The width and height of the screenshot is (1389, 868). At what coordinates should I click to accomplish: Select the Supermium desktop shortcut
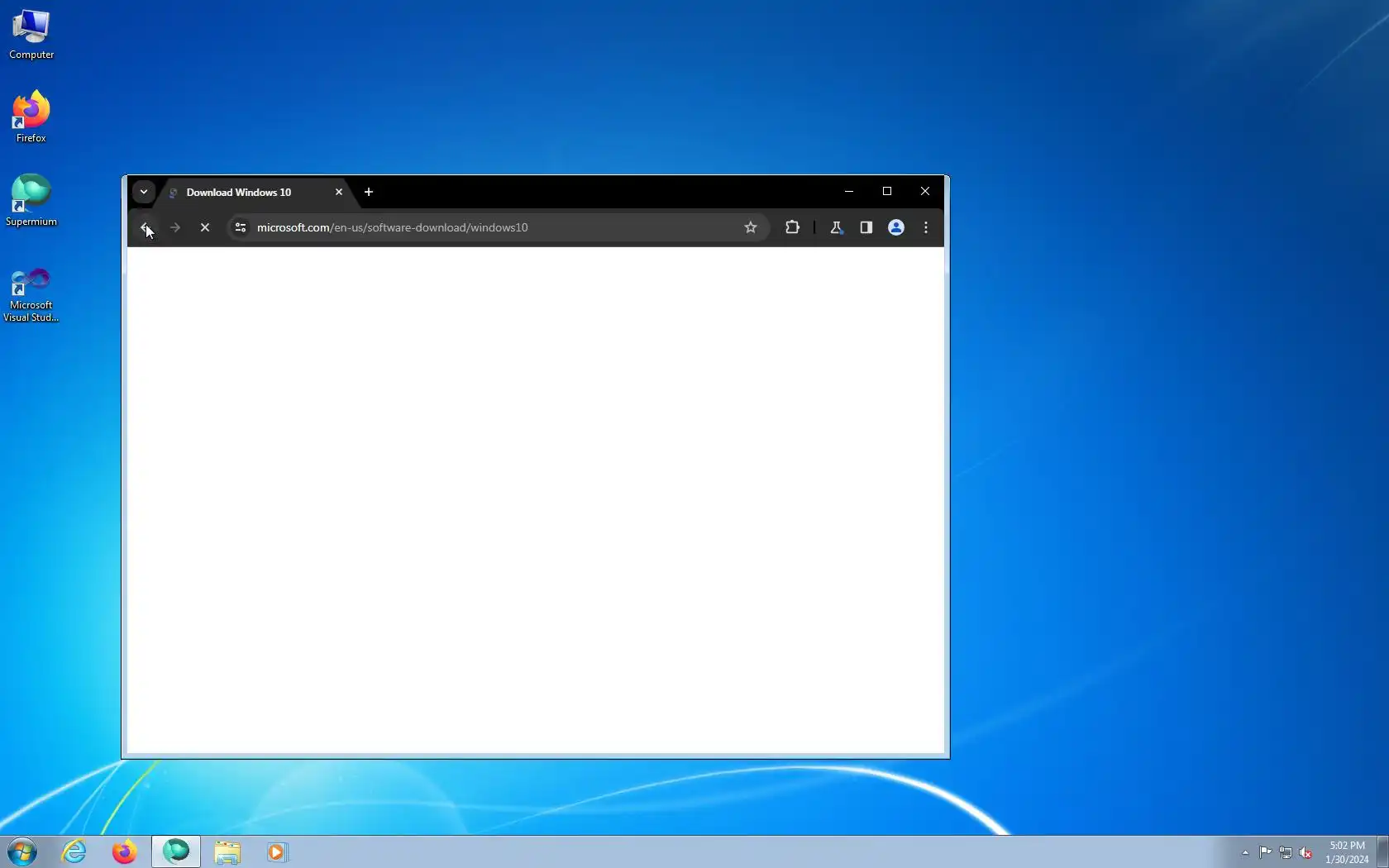31,200
